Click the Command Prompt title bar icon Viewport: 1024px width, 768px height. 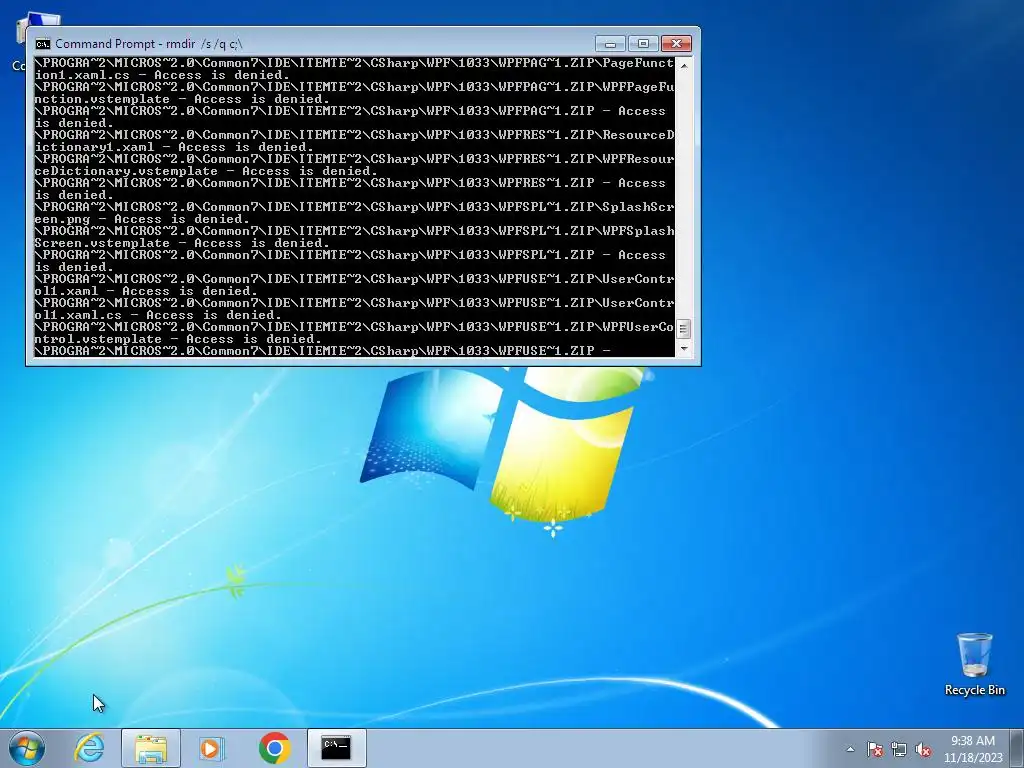(x=43, y=44)
